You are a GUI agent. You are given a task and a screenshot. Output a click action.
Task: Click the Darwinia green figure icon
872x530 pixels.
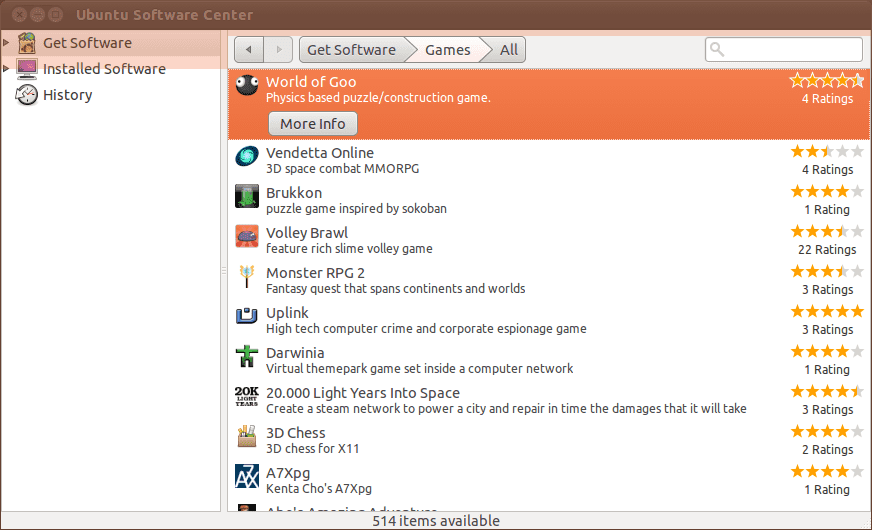[x=247, y=356]
